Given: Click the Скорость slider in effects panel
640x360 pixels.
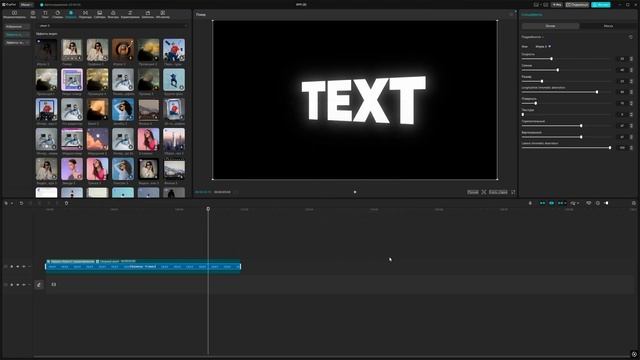Looking at the screenshot, I should pos(566,59).
